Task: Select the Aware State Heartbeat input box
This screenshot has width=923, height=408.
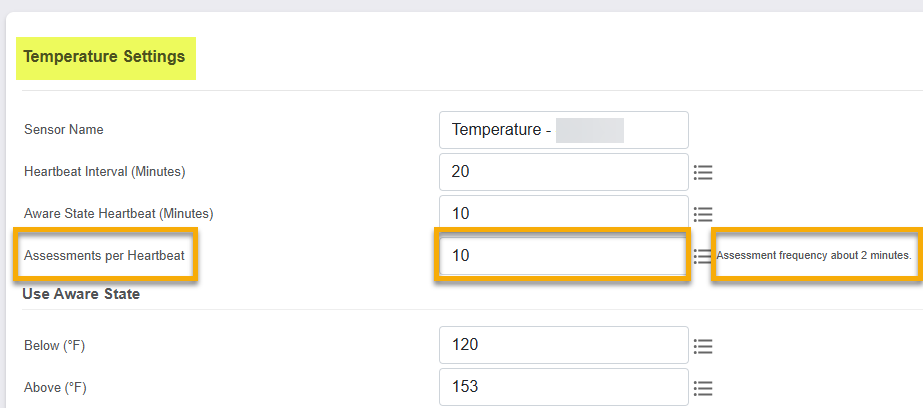Action: click(563, 213)
